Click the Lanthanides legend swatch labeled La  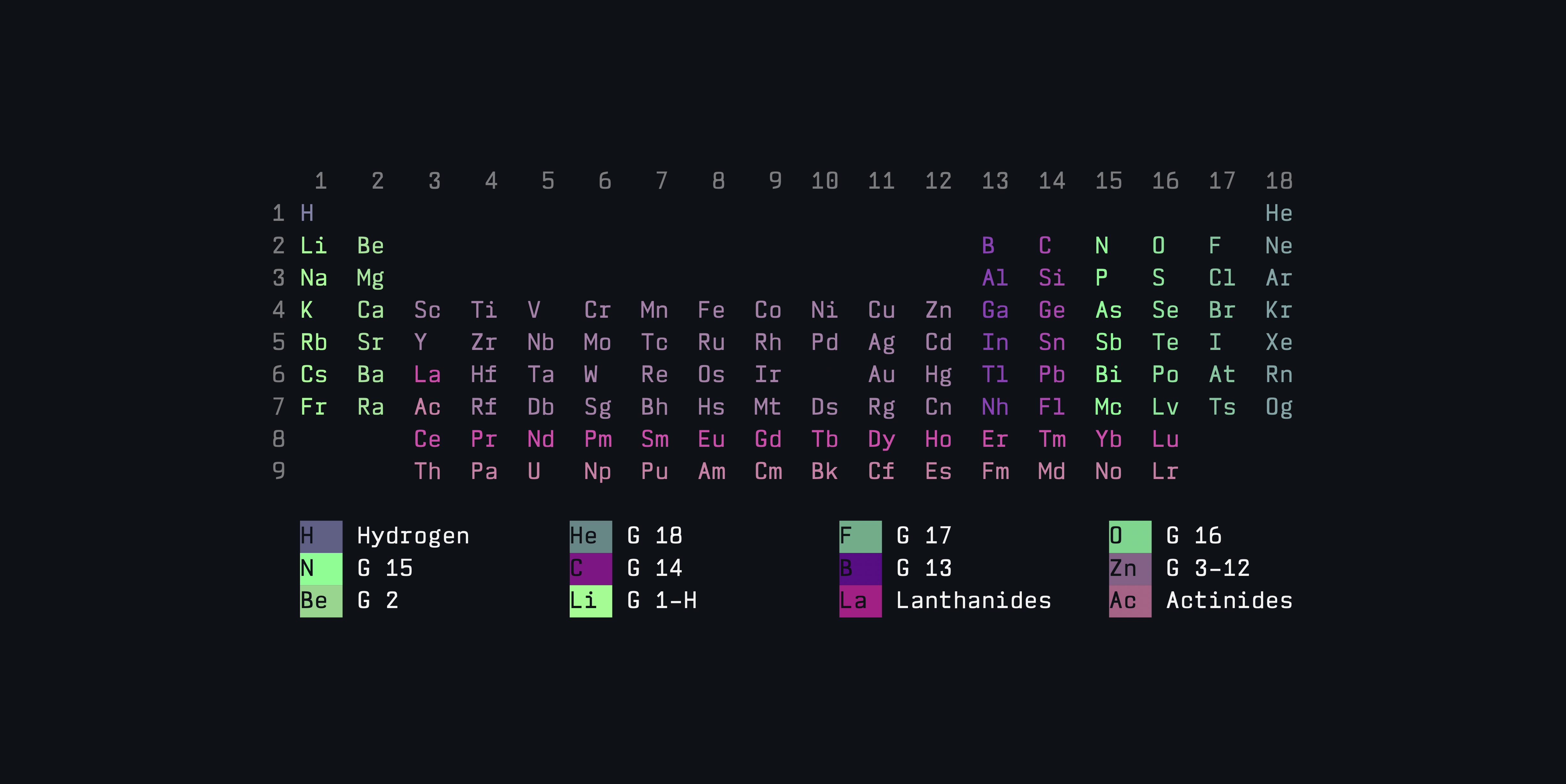click(860, 600)
